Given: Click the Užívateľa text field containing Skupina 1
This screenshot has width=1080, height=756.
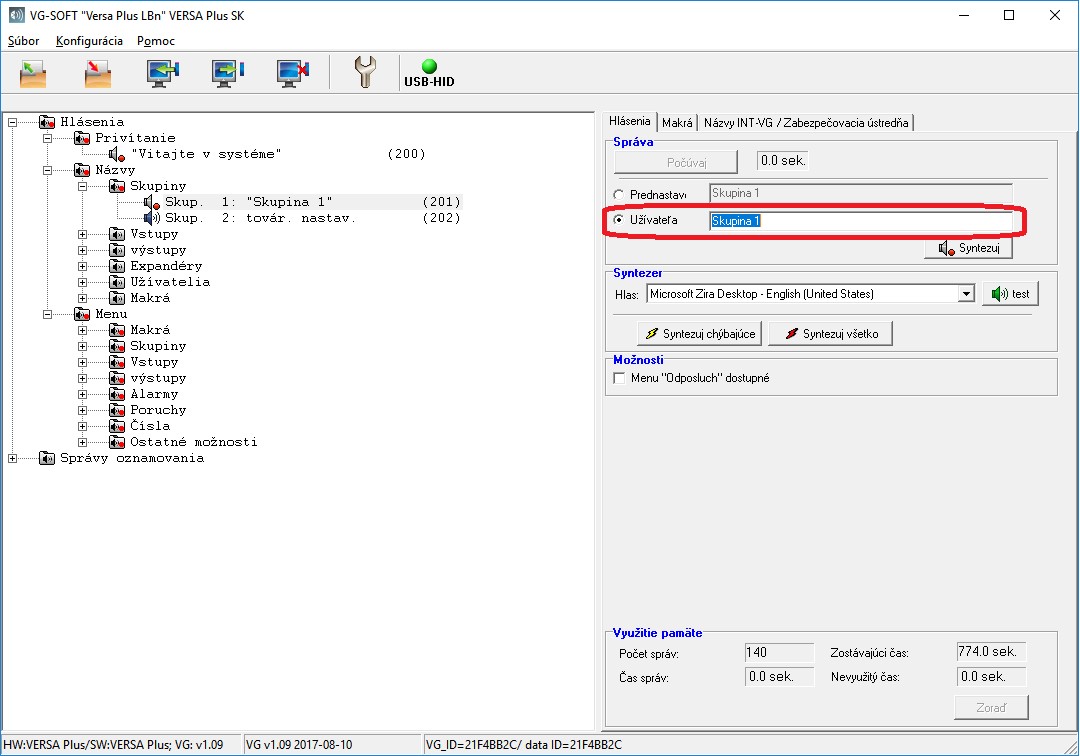Looking at the screenshot, I should click(860, 220).
